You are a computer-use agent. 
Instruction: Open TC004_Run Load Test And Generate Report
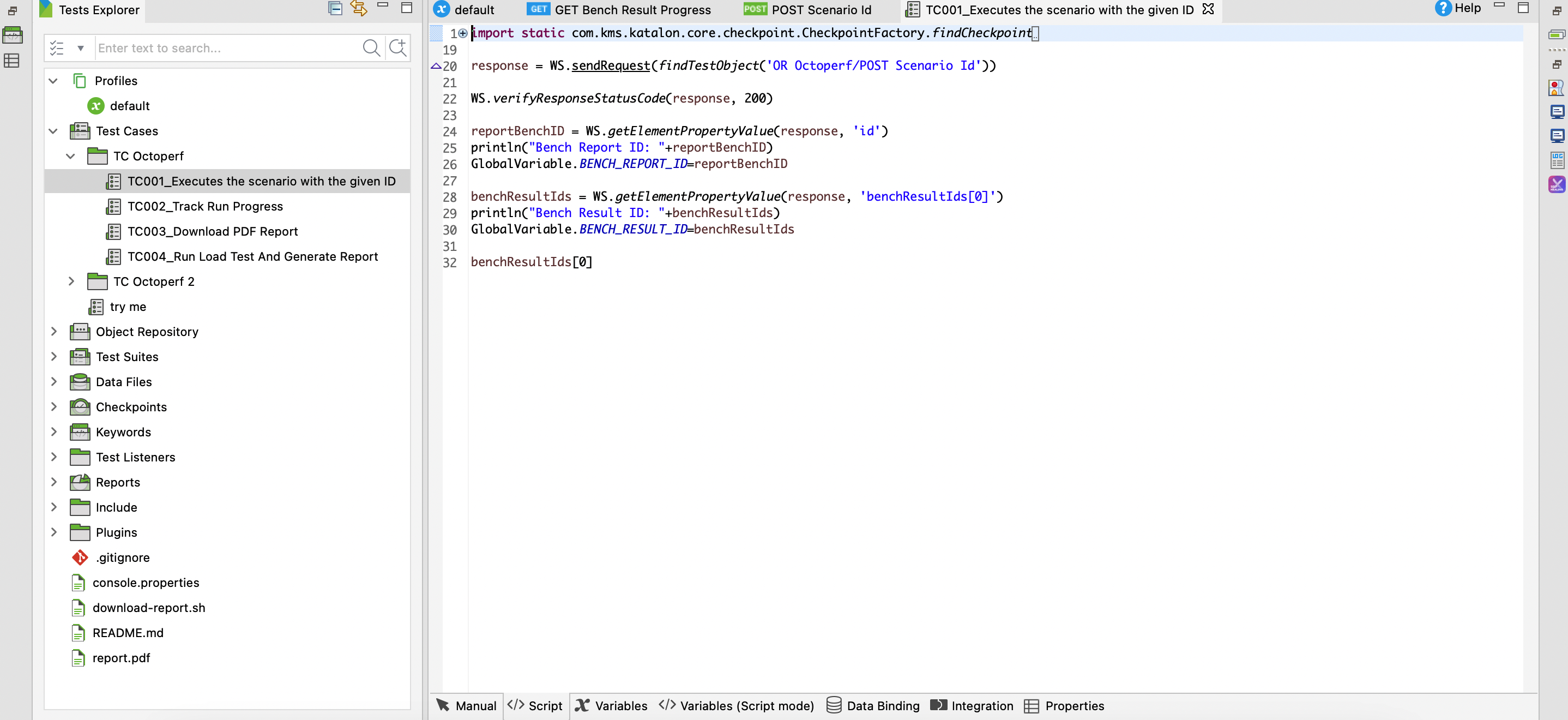[253, 256]
